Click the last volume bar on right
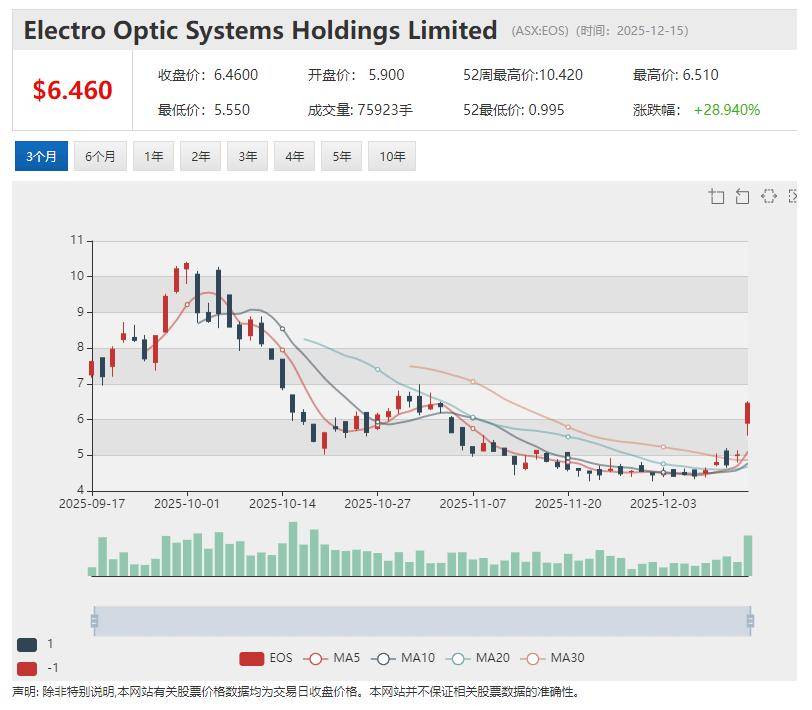Image resolution: width=812 pixels, height=710 pixels. [x=748, y=556]
